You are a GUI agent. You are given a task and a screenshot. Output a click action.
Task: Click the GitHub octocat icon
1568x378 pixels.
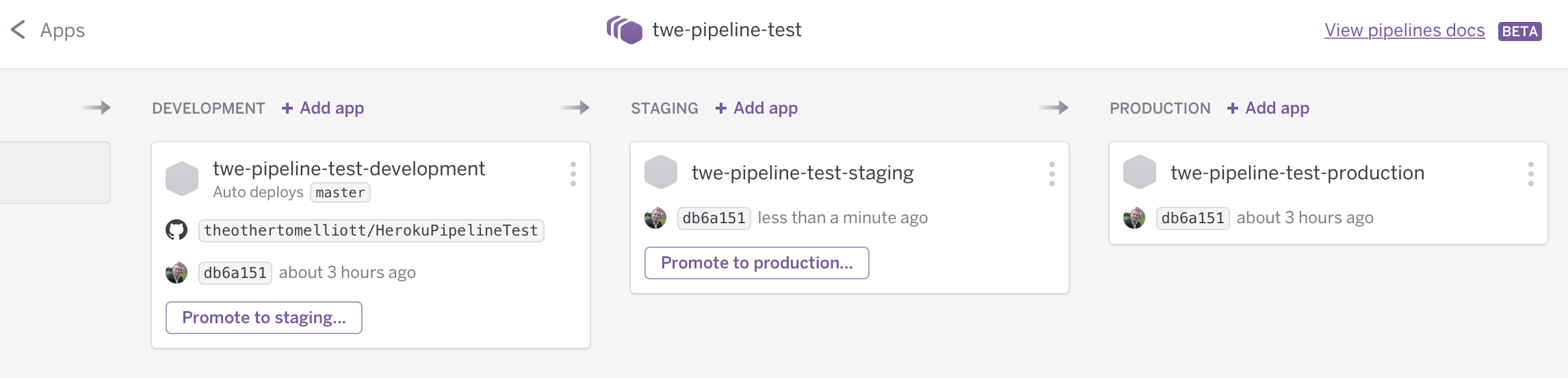(x=177, y=230)
